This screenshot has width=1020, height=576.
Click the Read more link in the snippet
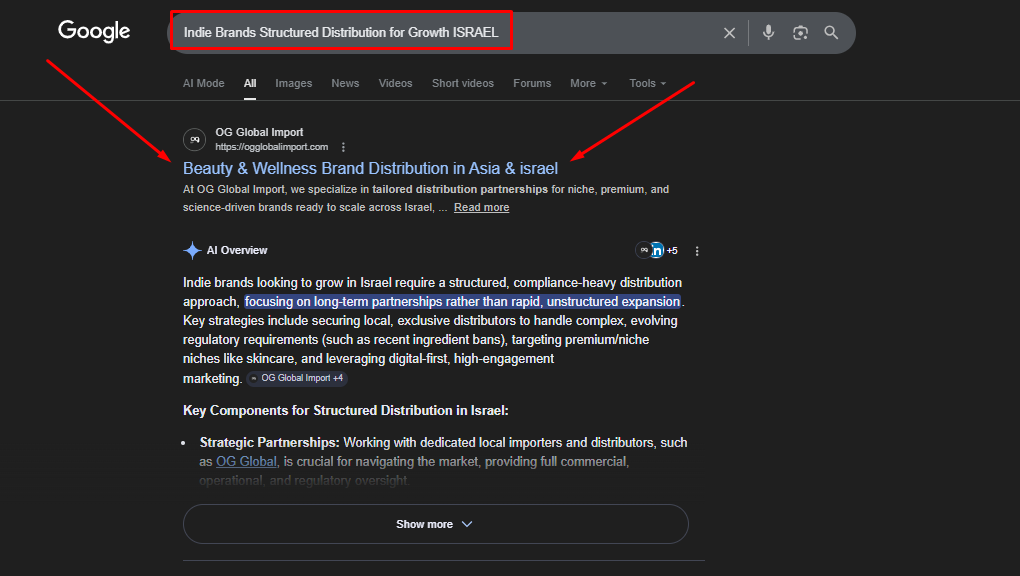point(481,206)
